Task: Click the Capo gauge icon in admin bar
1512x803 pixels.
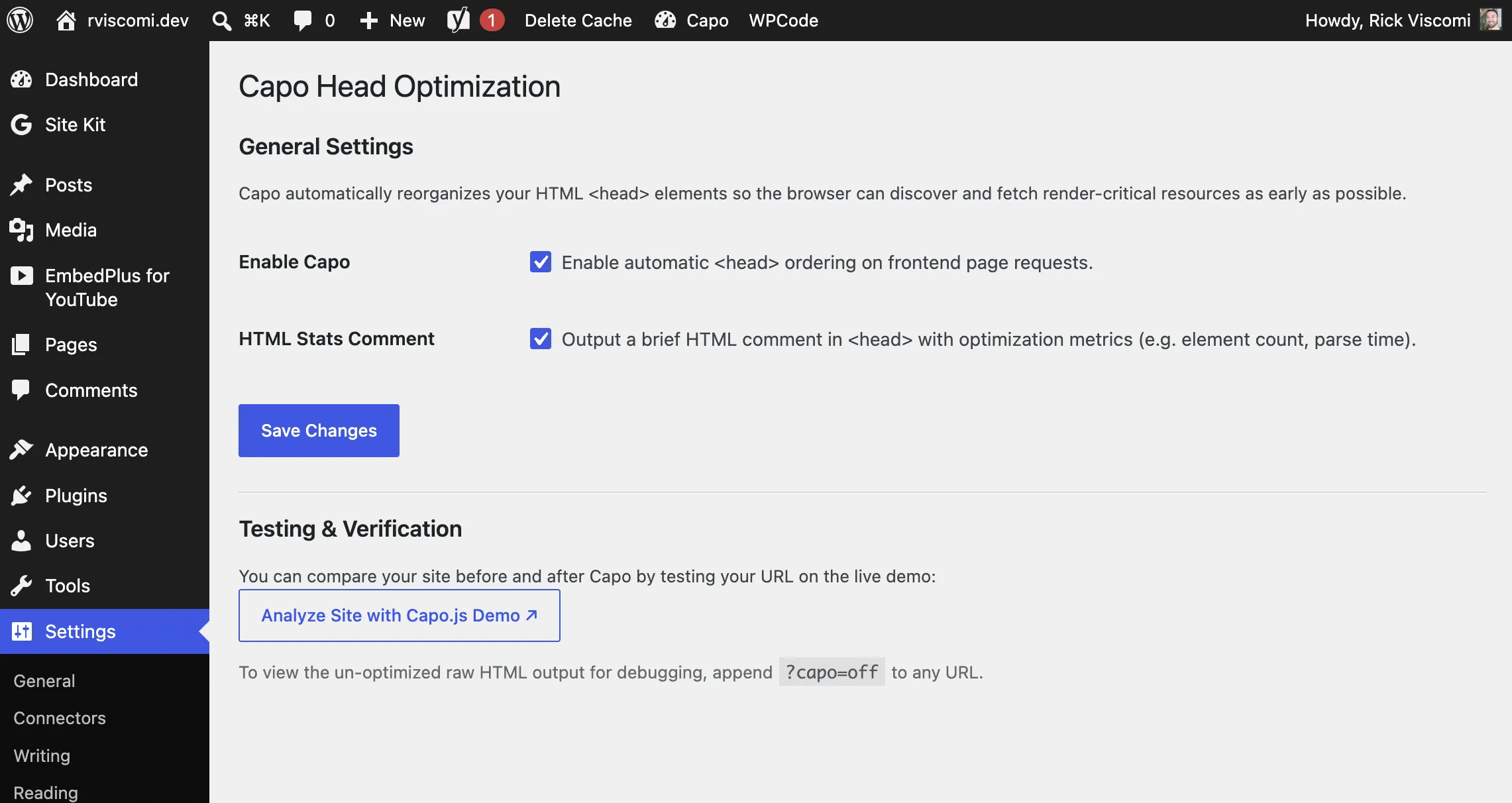Action: 665,21
